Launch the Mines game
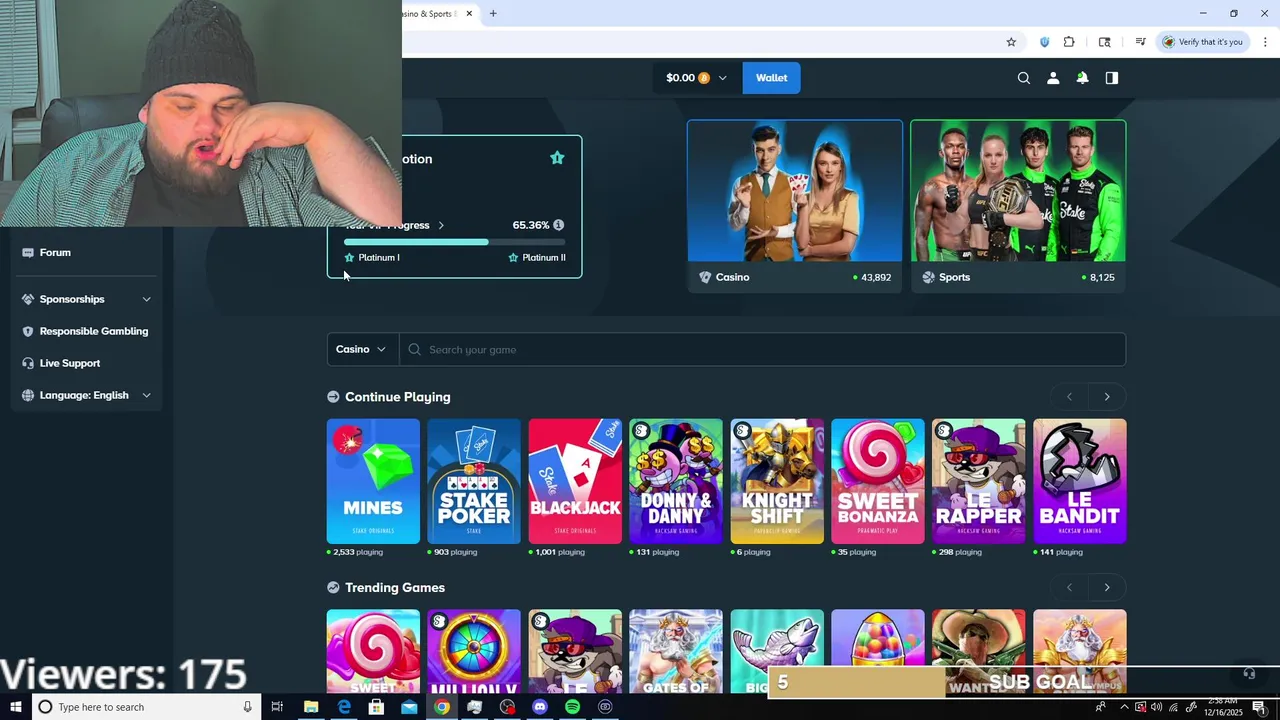1280x720 pixels. click(373, 481)
